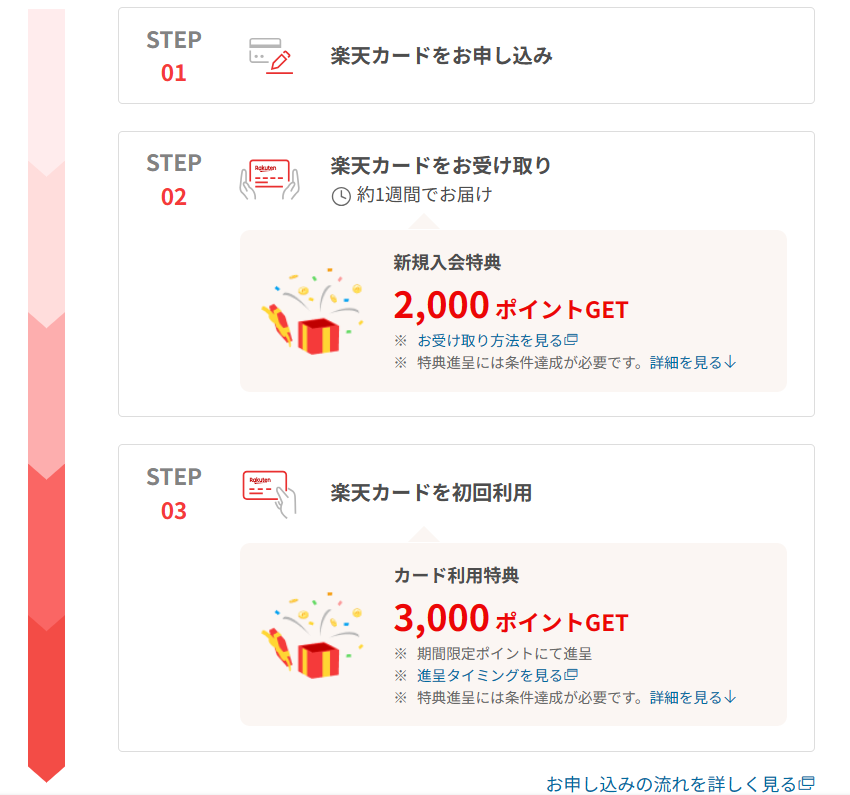The height and width of the screenshot is (795, 850).
Task: Click the clock icon beside 約1週間でお届け
Action: tap(341, 196)
